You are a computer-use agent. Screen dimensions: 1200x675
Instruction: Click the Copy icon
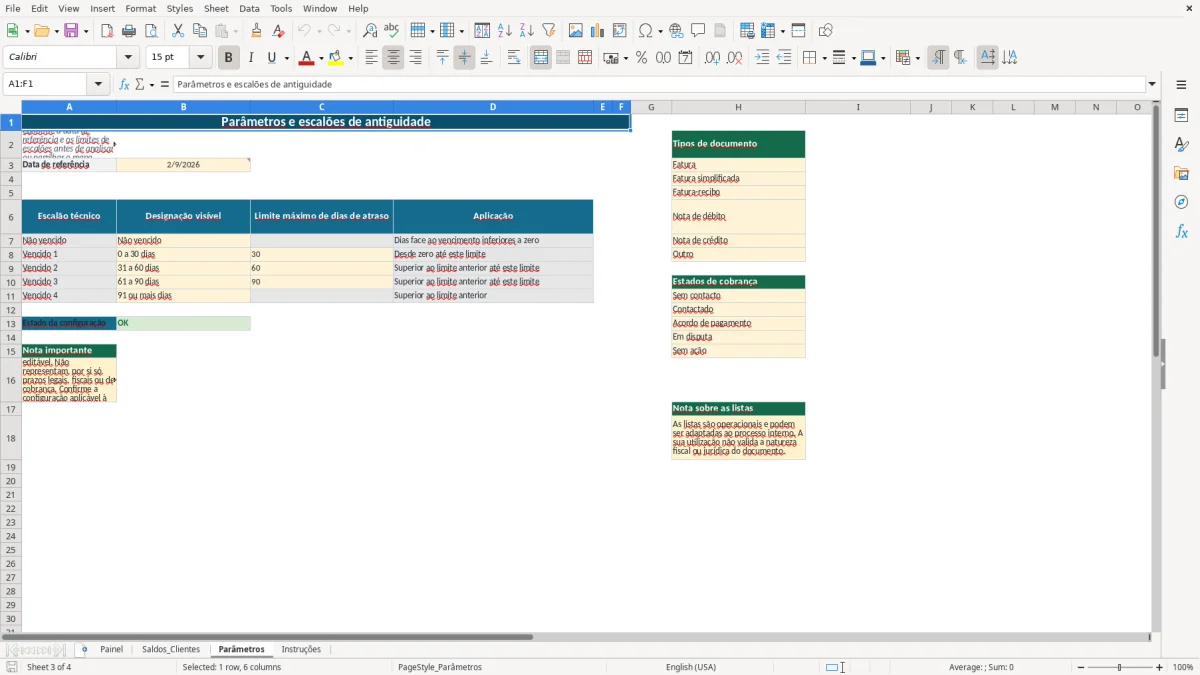(x=200, y=31)
